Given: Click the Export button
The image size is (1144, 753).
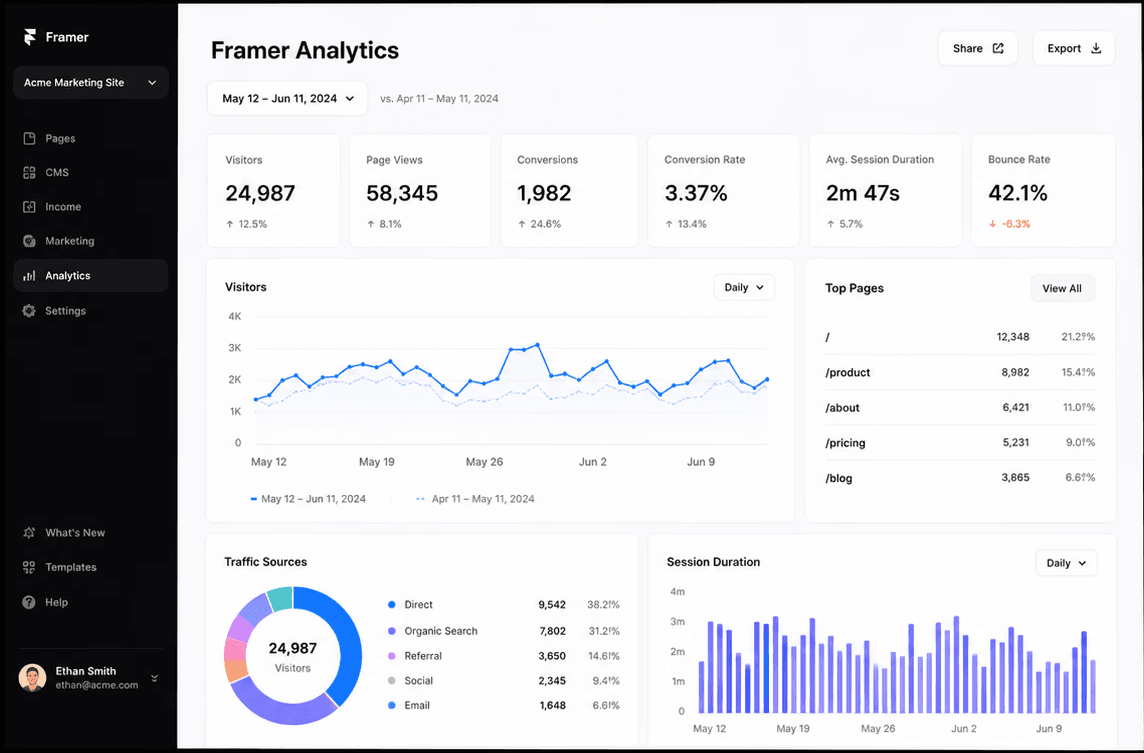Looking at the screenshot, I should (1074, 48).
